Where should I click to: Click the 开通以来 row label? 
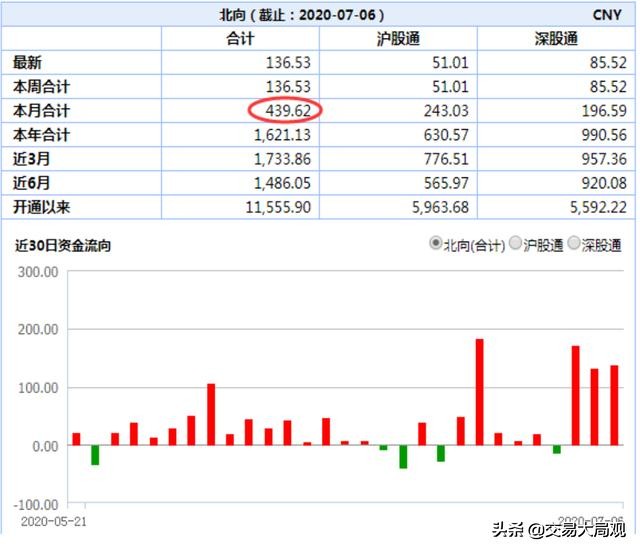(x=41, y=207)
